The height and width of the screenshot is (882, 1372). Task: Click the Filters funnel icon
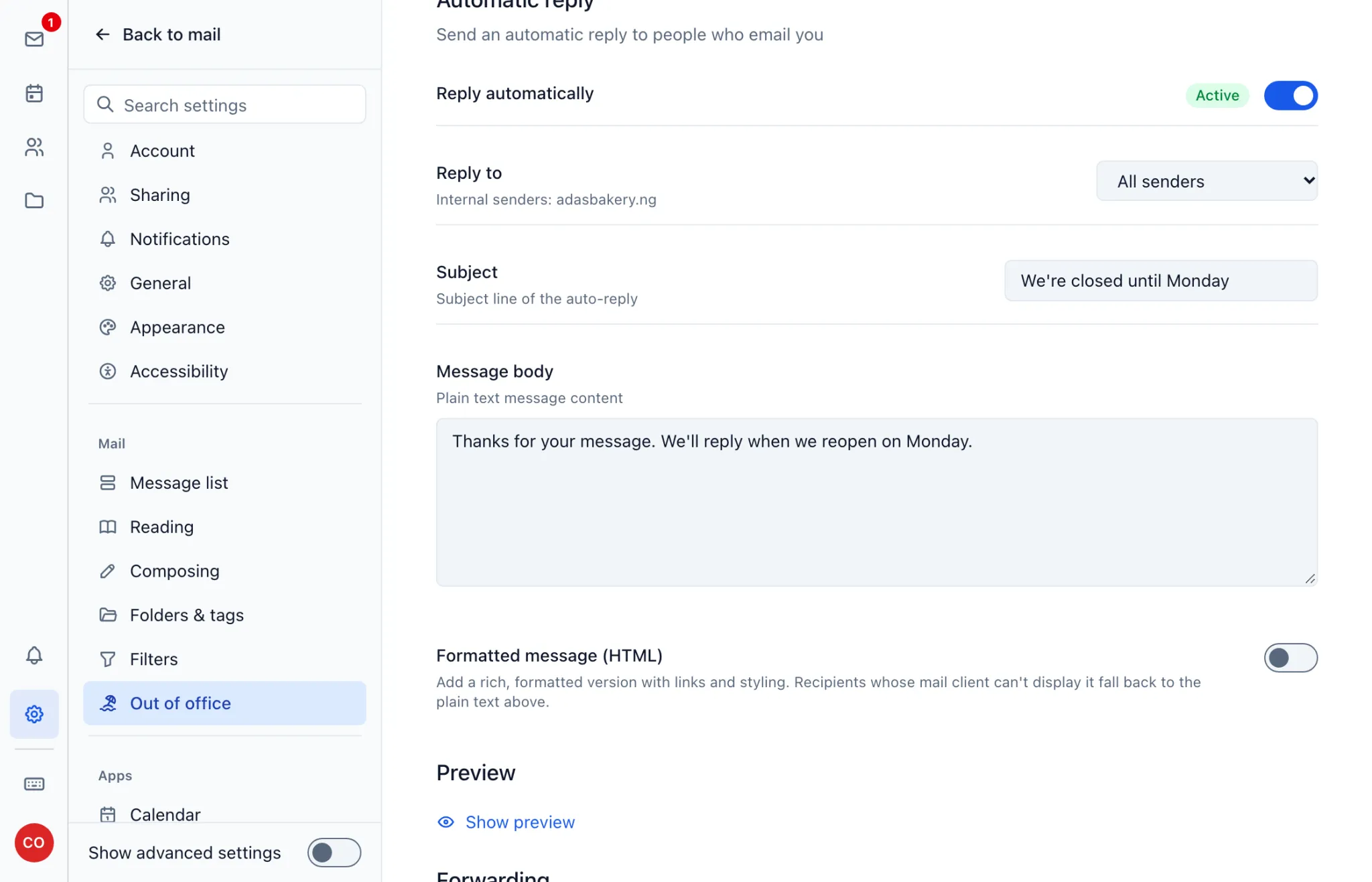click(x=108, y=659)
